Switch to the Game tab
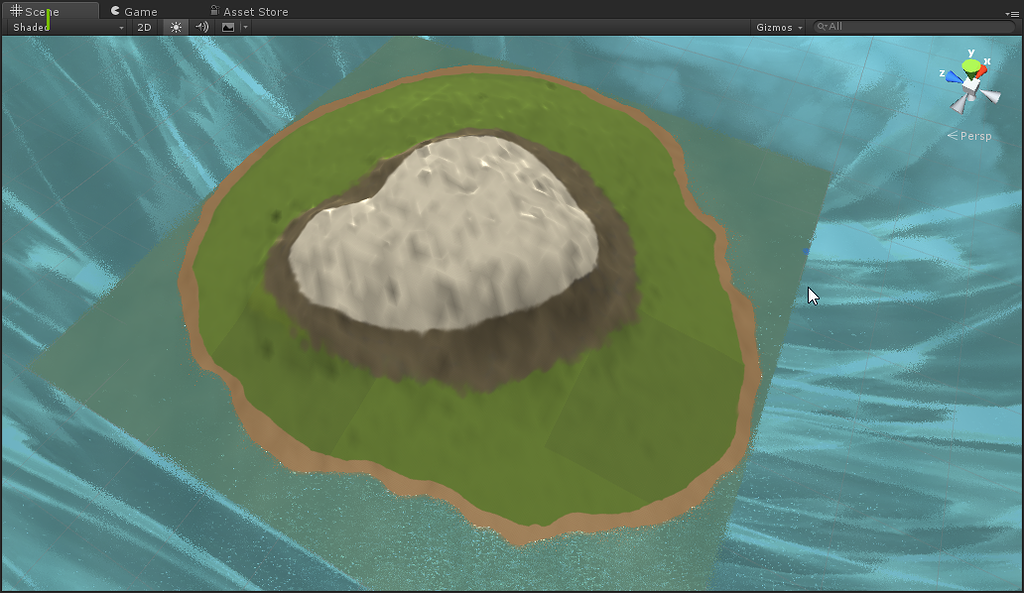Screen dimensions: 1024x593 (139, 11)
